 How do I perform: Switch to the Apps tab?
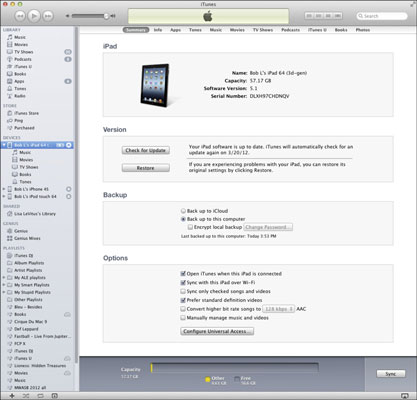tap(175, 30)
